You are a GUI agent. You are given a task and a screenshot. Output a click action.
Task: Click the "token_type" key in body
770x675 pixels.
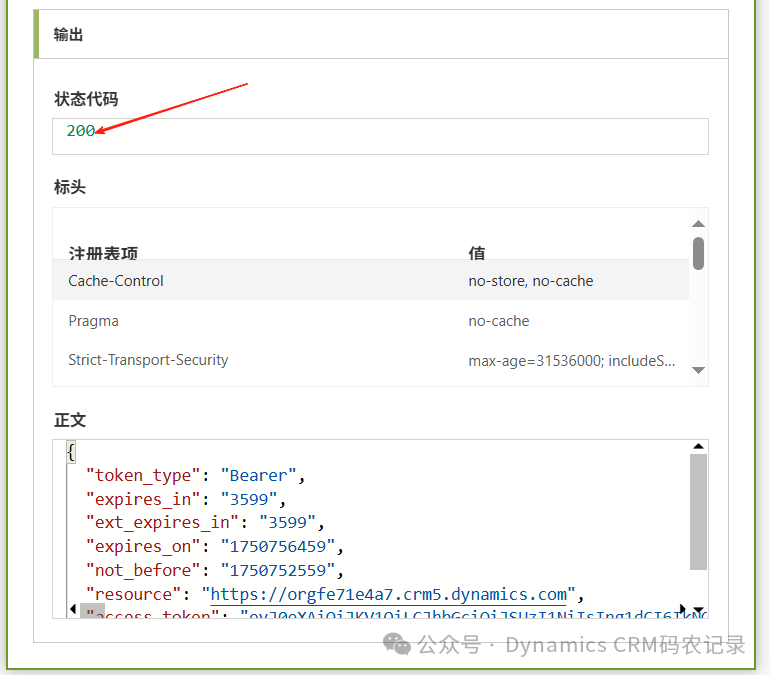143,475
